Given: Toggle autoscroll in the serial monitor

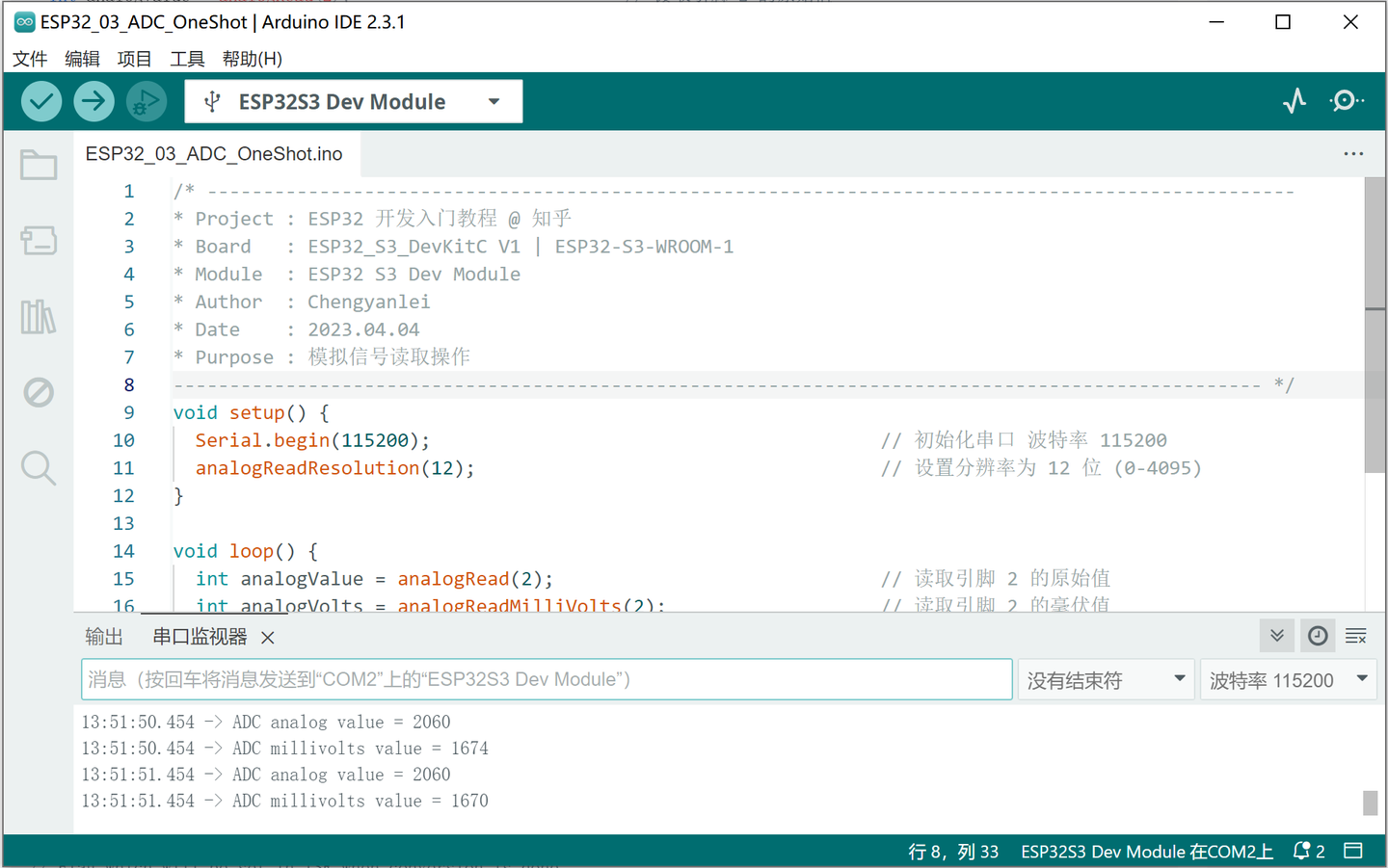Looking at the screenshot, I should [1276, 636].
